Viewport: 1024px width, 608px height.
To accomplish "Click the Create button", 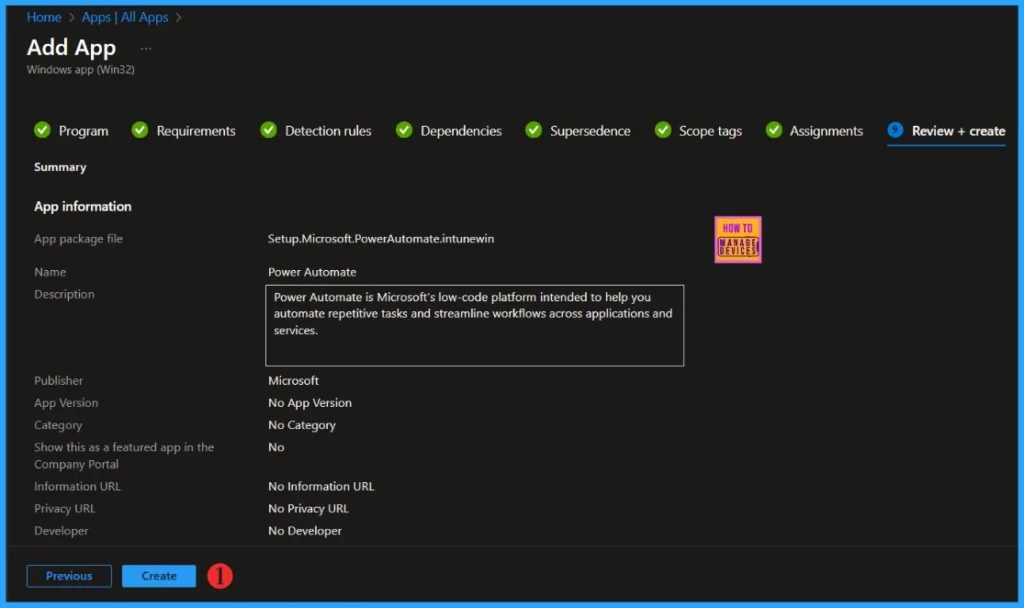I will pyautogui.click(x=159, y=576).
